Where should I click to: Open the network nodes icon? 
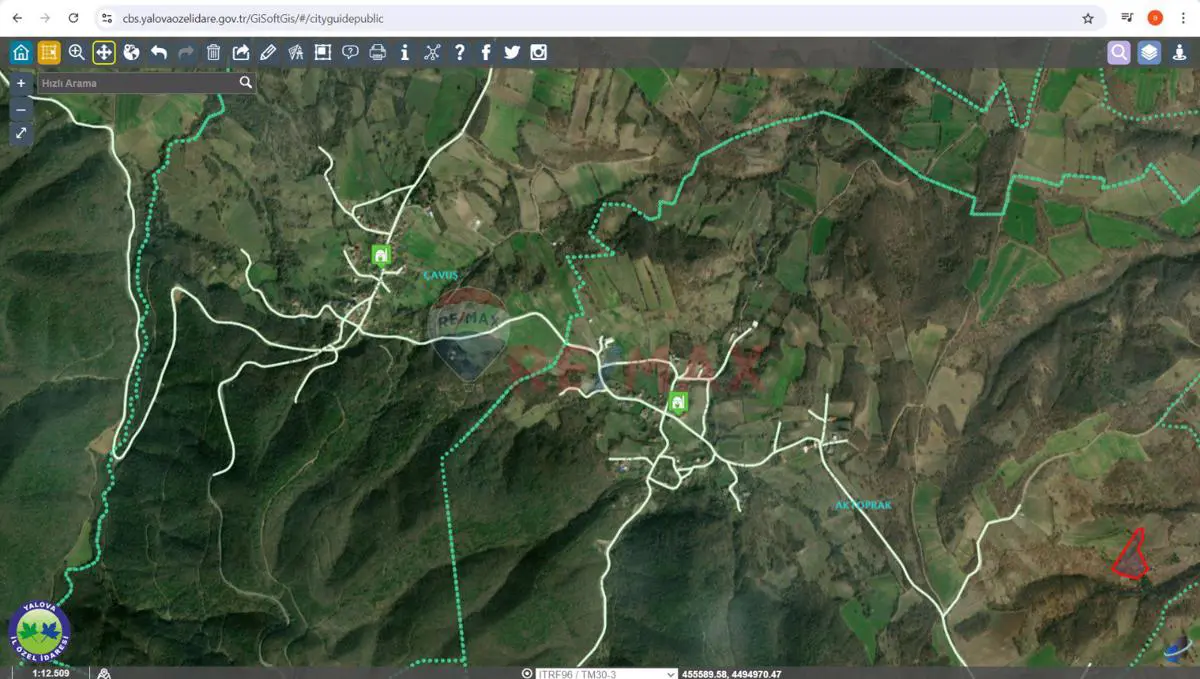coord(432,53)
